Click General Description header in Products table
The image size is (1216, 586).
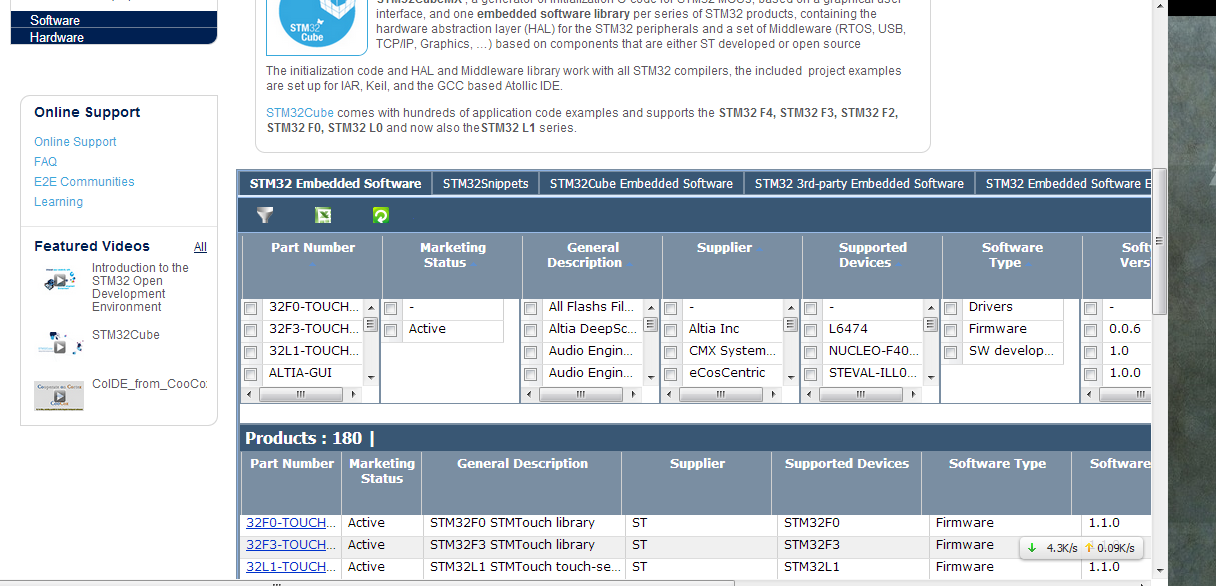pyautogui.click(x=522, y=464)
